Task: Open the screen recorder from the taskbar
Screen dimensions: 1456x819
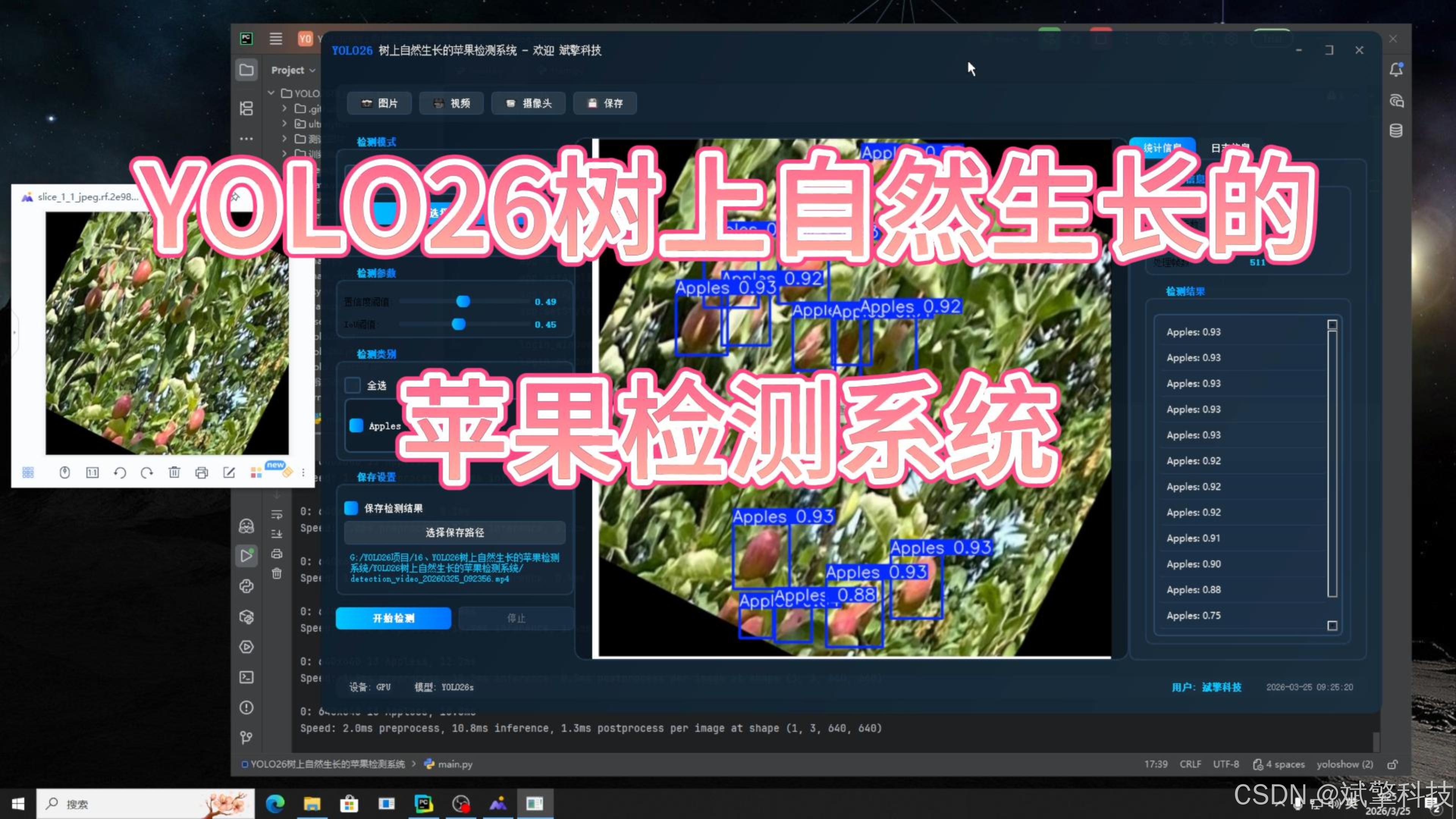Action: (461, 803)
